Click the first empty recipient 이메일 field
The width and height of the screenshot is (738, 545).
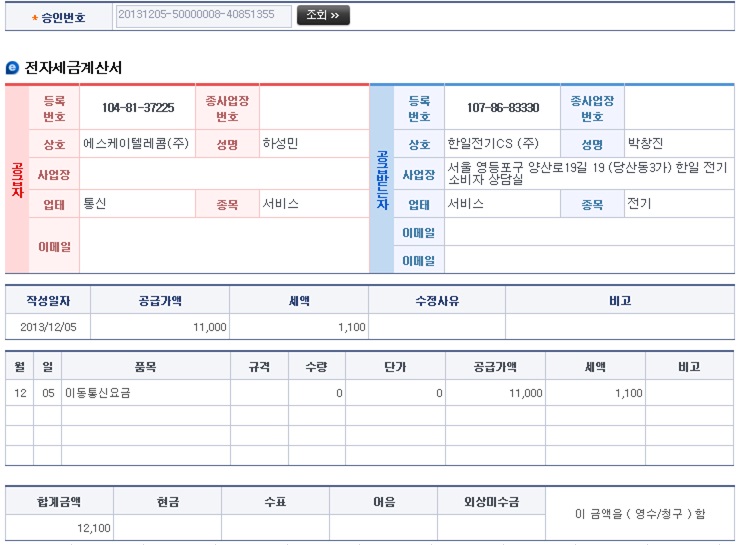(588, 233)
